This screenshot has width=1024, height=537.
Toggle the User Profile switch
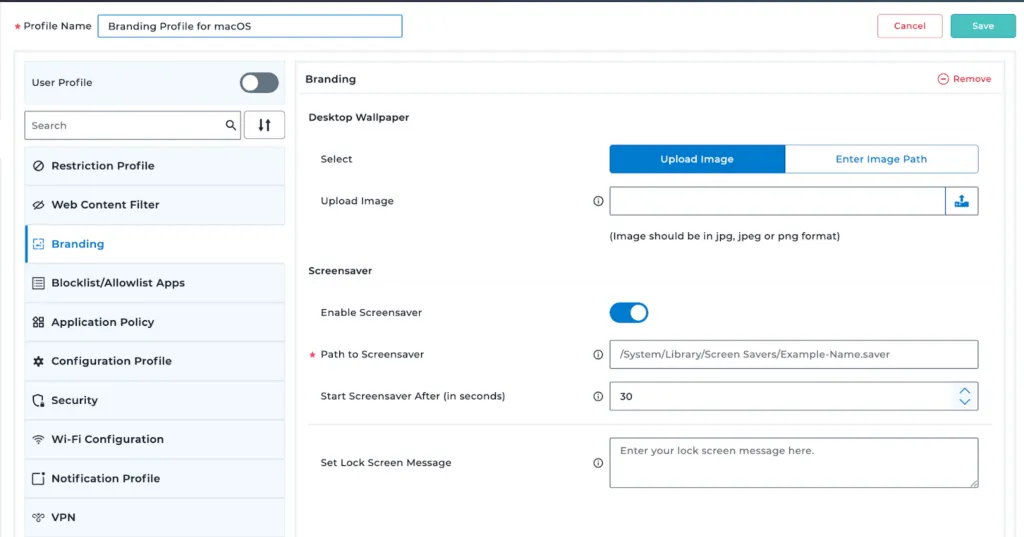pos(259,83)
